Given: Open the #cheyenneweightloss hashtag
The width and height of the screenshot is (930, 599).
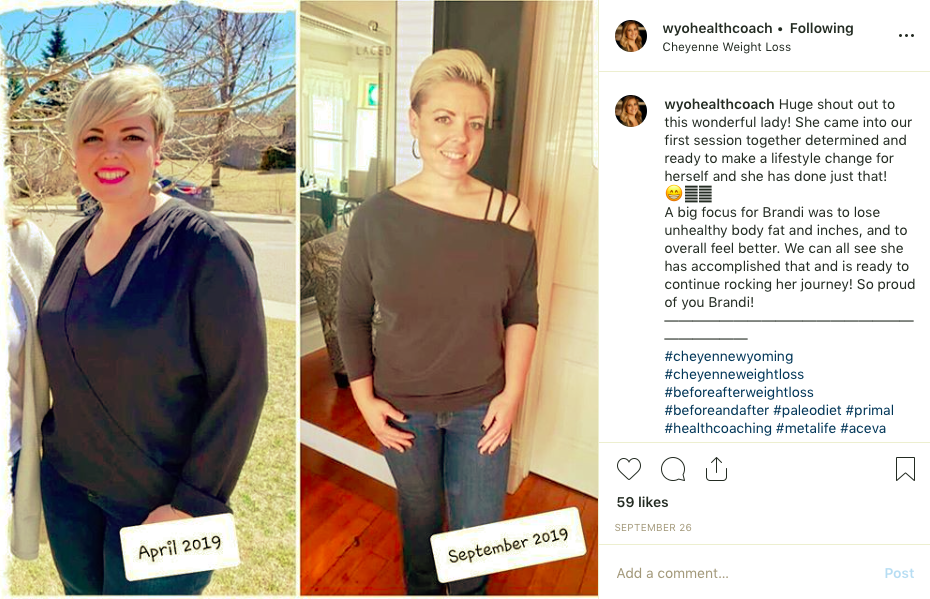Looking at the screenshot, I should click(734, 374).
